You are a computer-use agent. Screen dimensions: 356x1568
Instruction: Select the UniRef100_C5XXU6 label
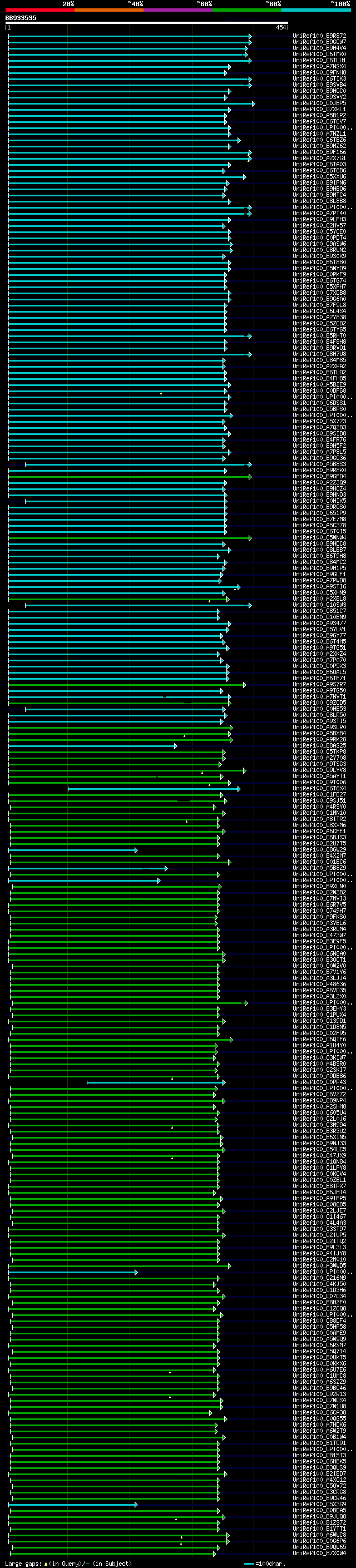[x=319, y=176]
